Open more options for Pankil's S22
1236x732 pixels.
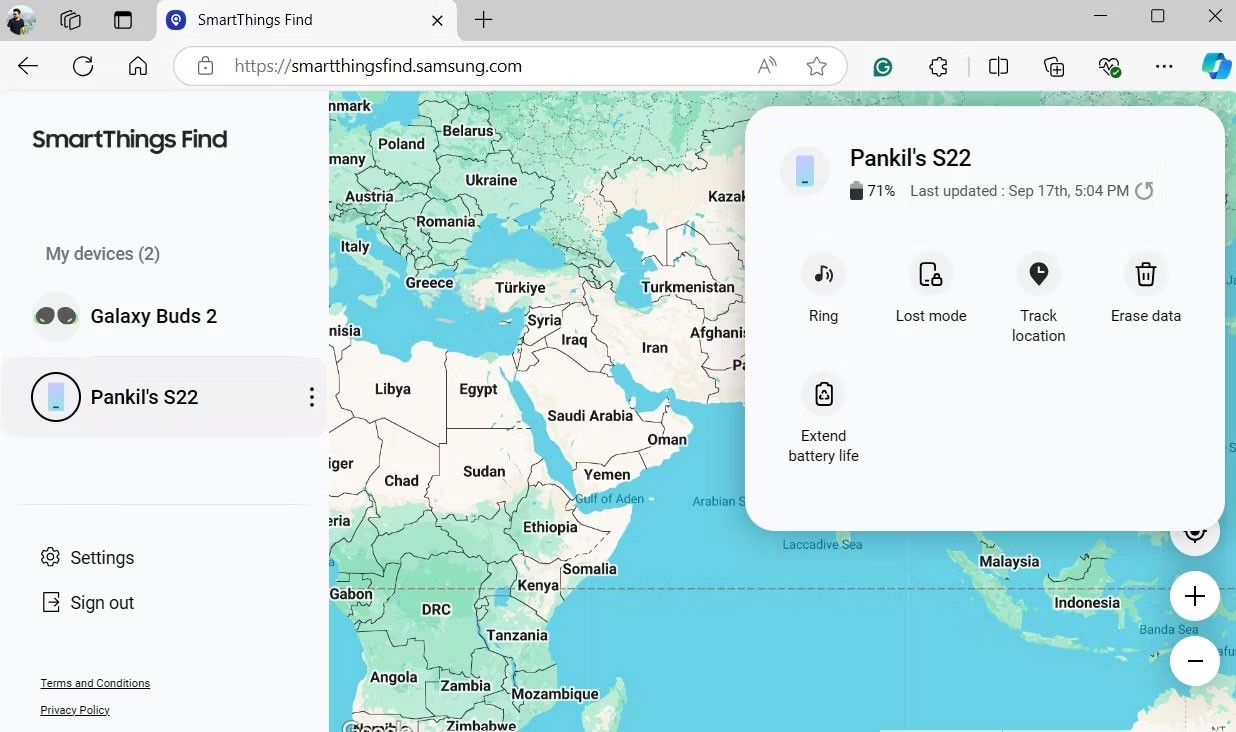(311, 397)
